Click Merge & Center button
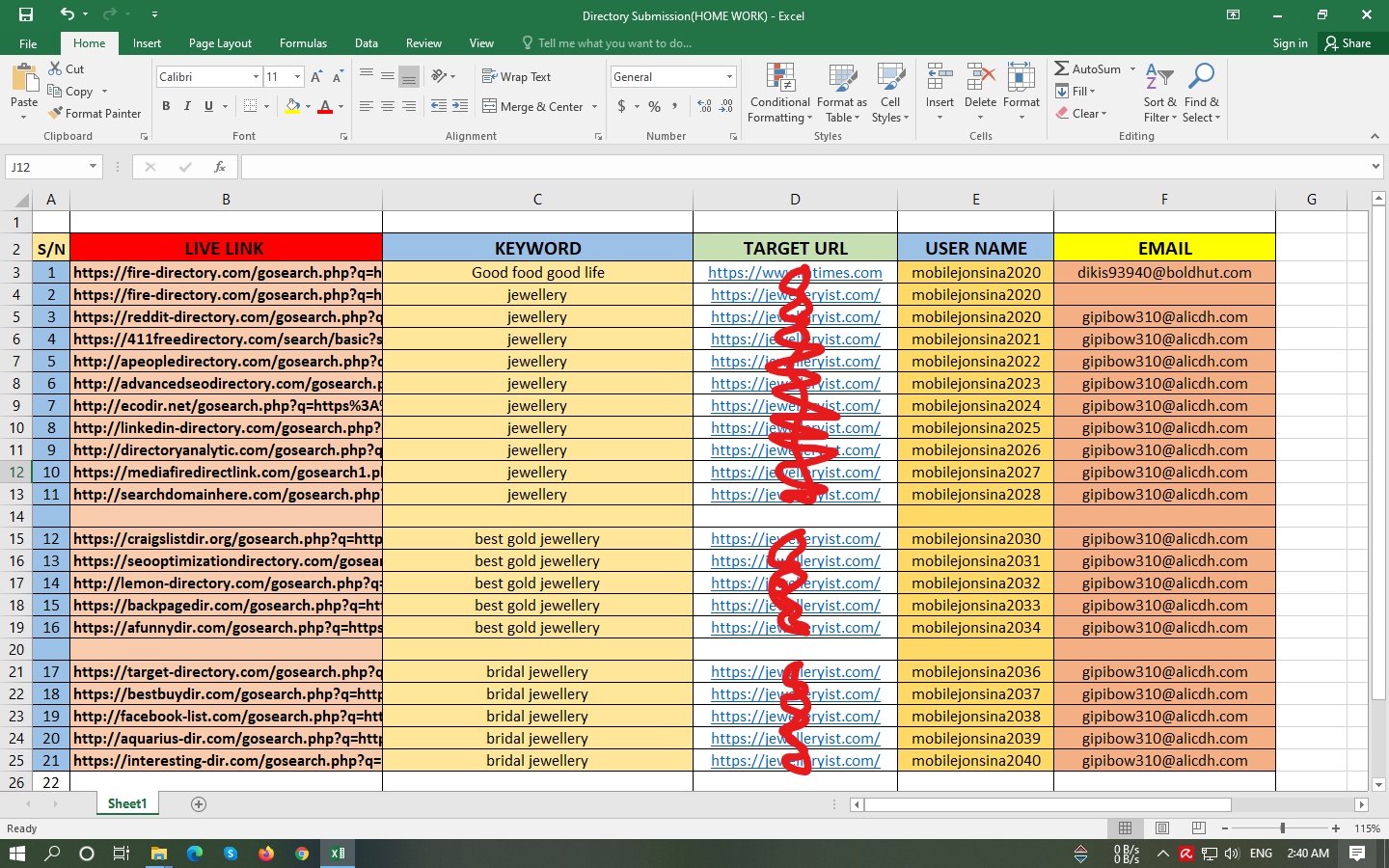 pos(532,107)
